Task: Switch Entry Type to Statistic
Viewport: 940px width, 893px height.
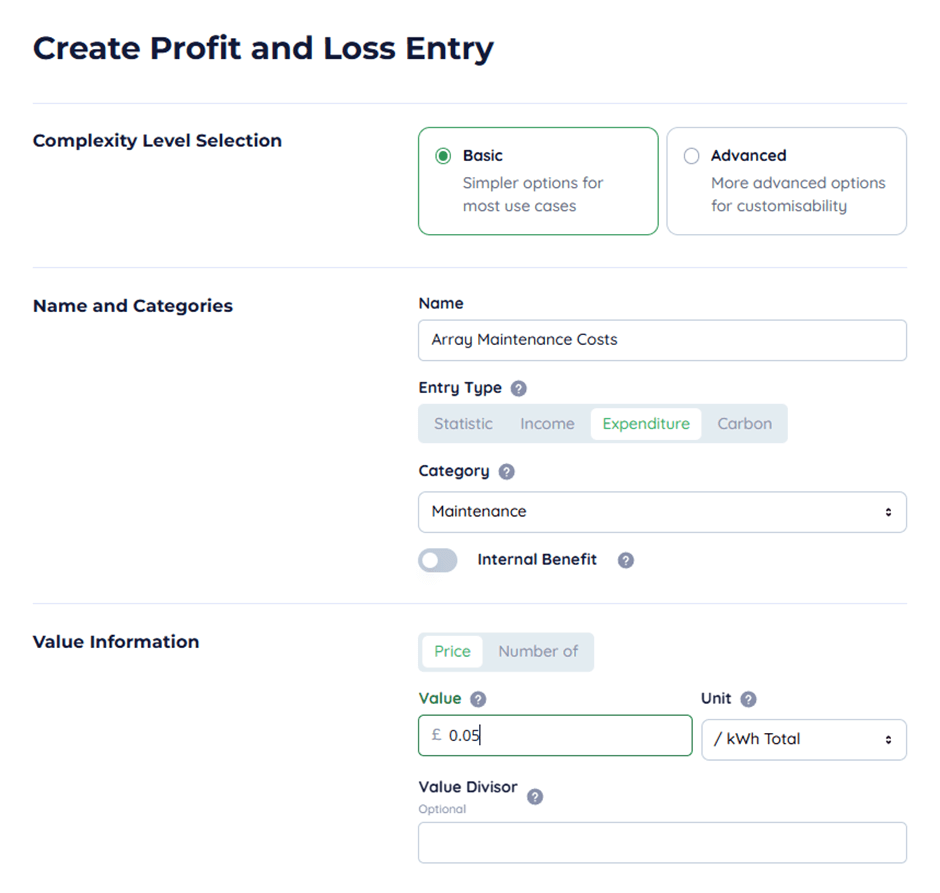Action: pyautogui.click(x=463, y=424)
